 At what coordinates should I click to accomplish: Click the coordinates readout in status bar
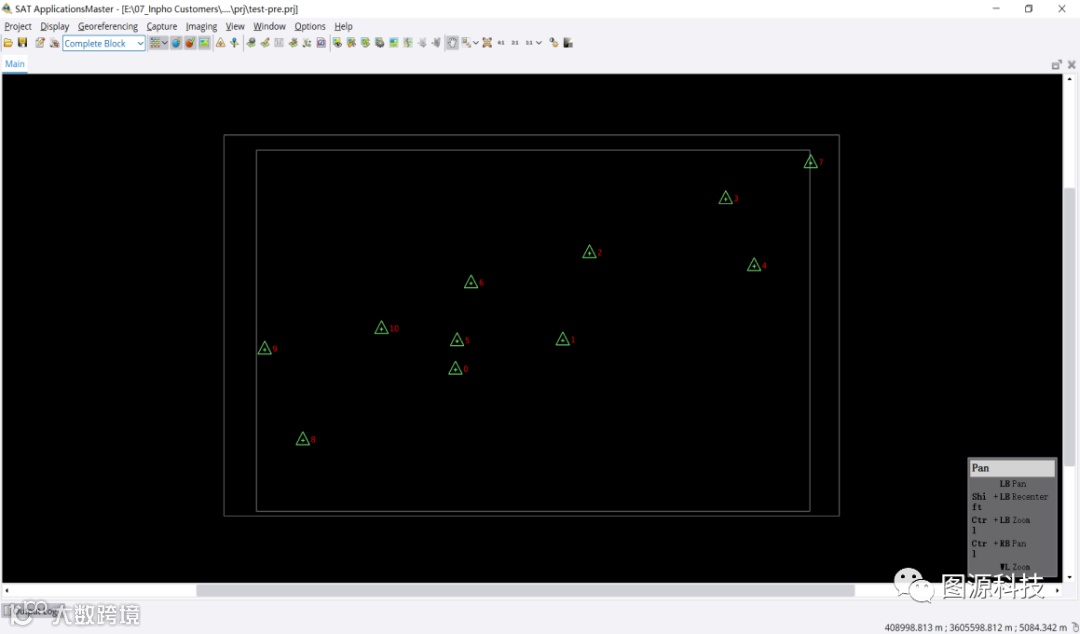click(975, 627)
